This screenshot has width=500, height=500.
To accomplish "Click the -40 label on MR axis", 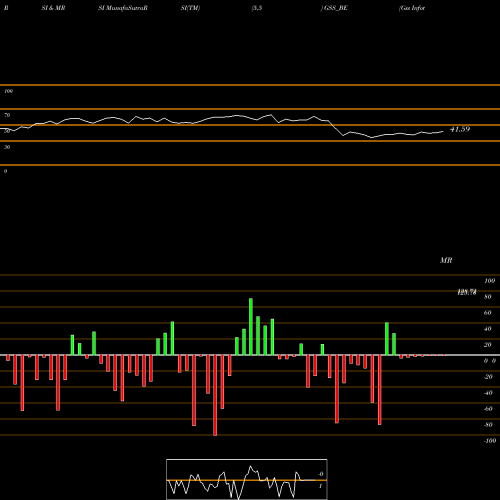I will click(488, 393).
